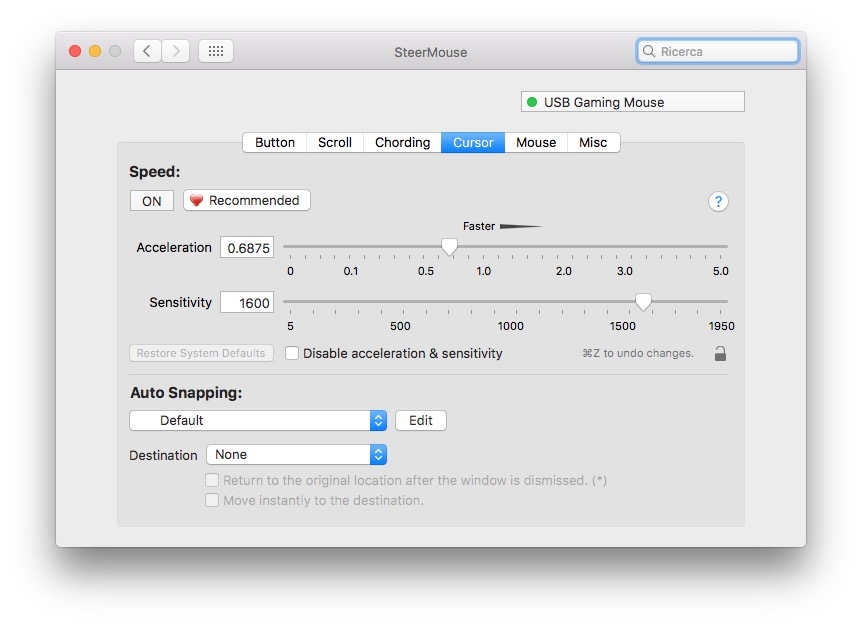
Task: Click the Sensitivity value field 1600
Action: pyautogui.click(x=247, y=303)
